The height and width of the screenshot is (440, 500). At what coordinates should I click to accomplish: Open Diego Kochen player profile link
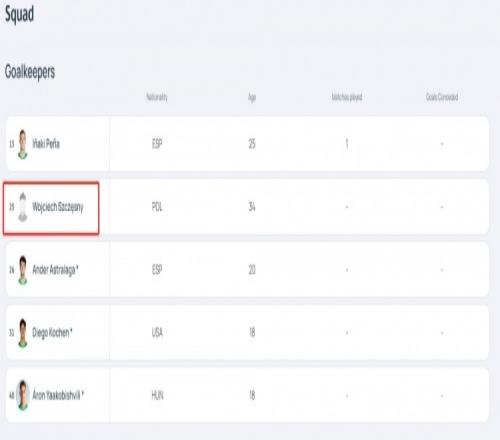[x=52, y=333]
